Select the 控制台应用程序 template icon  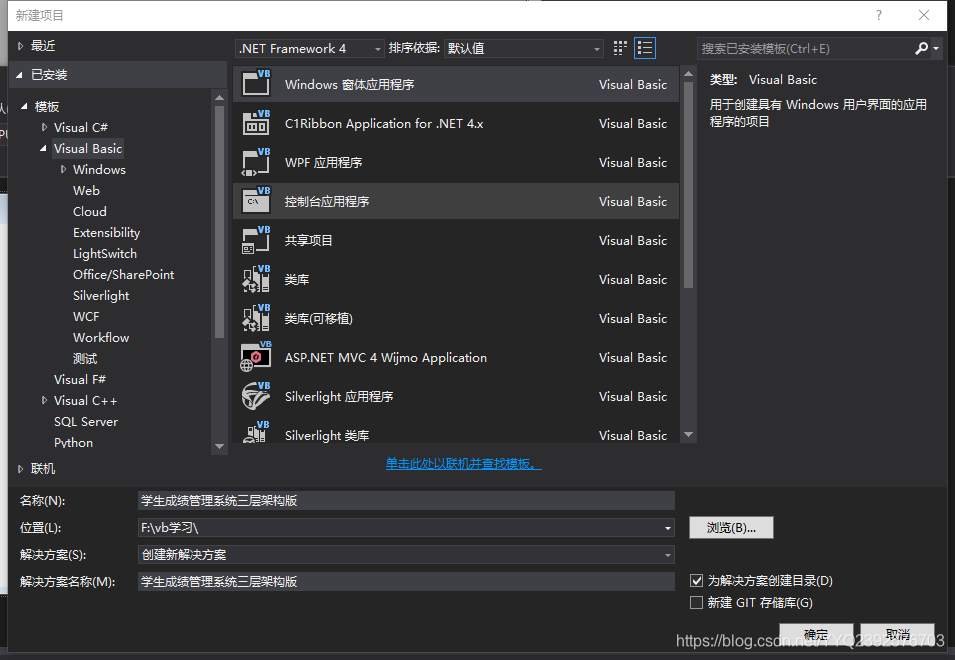pos(256,201)
